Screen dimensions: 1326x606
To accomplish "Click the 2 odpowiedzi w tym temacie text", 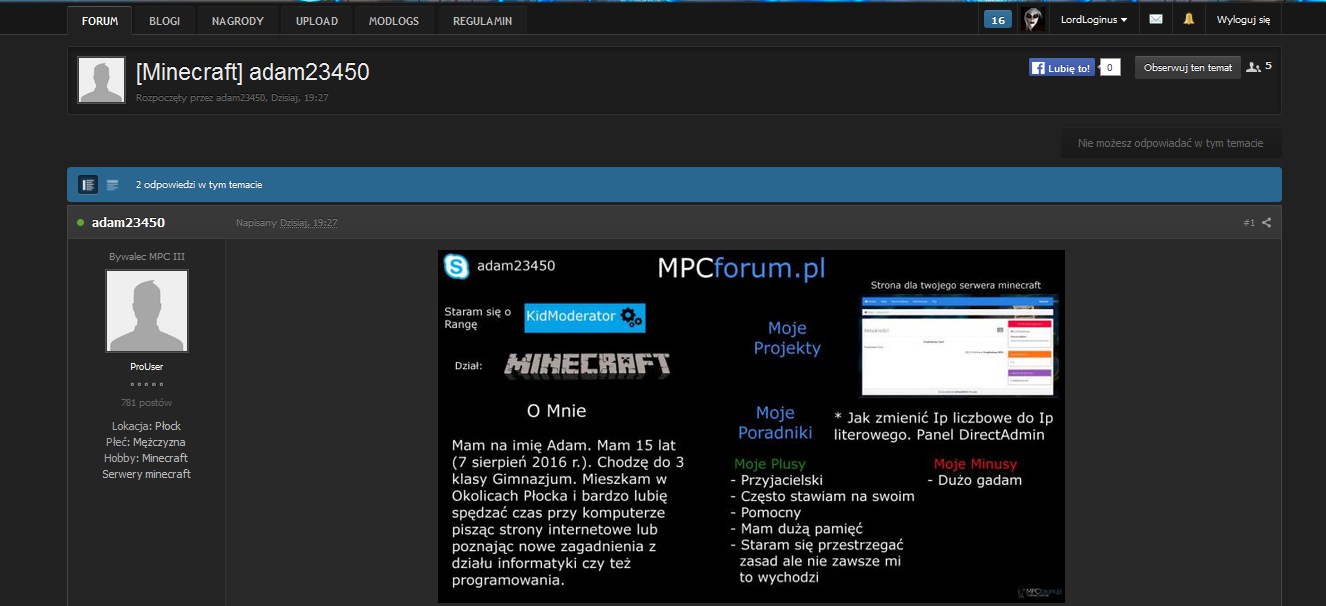I will tap(199, 185).
